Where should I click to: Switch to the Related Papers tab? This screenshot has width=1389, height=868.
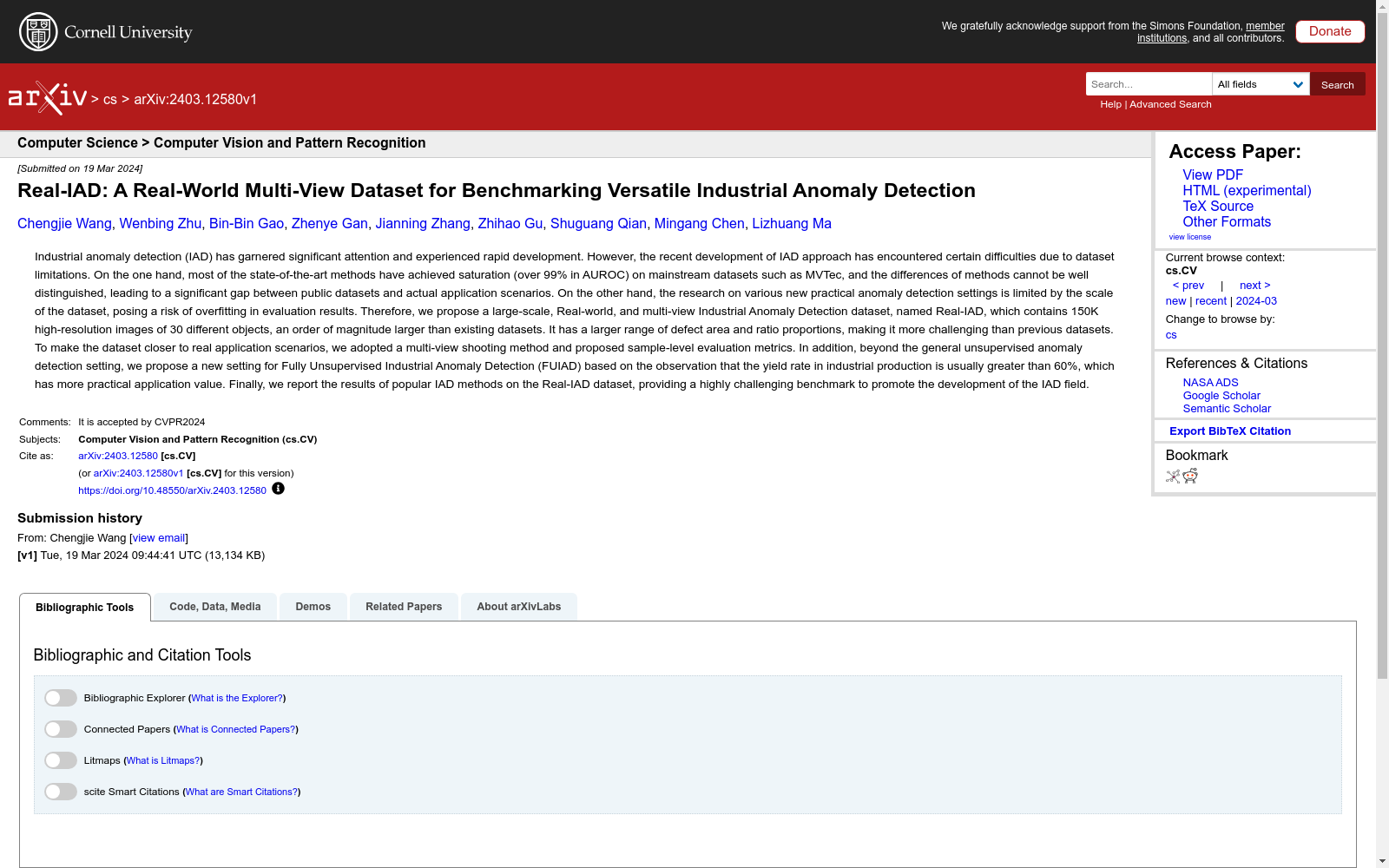[x=404, y=607]
